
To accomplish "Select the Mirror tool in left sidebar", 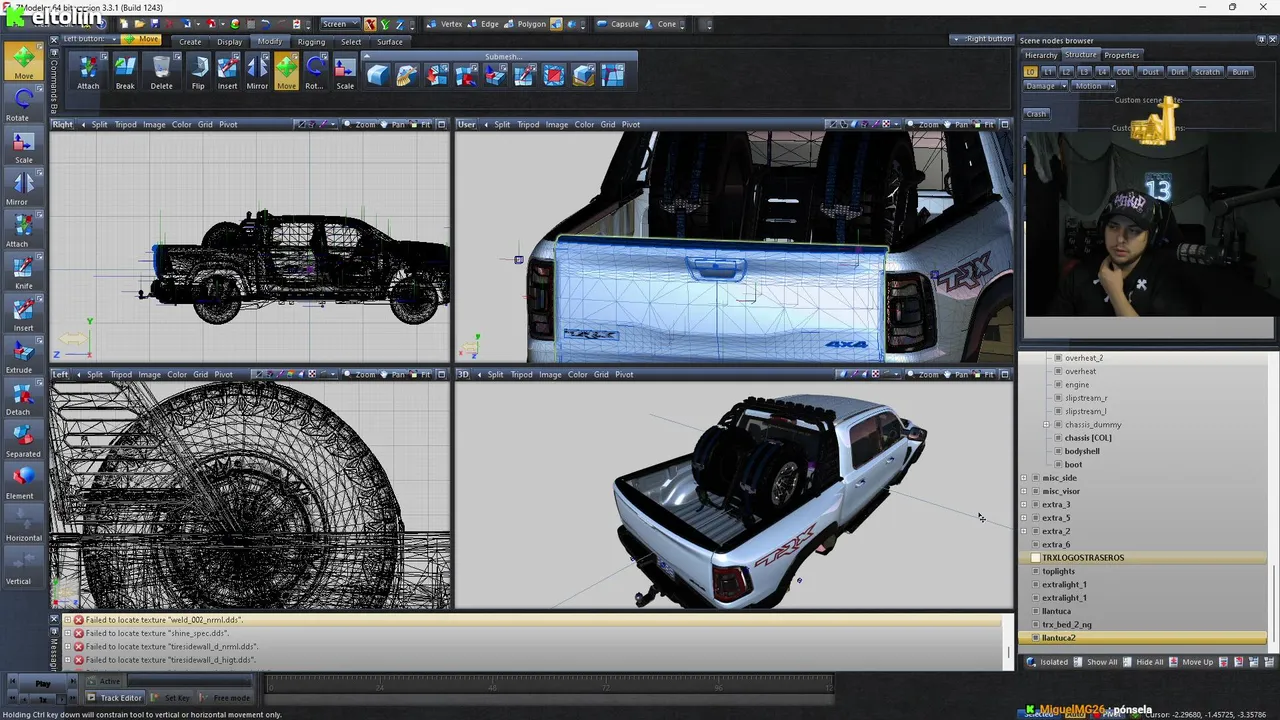I will [23, 188].
